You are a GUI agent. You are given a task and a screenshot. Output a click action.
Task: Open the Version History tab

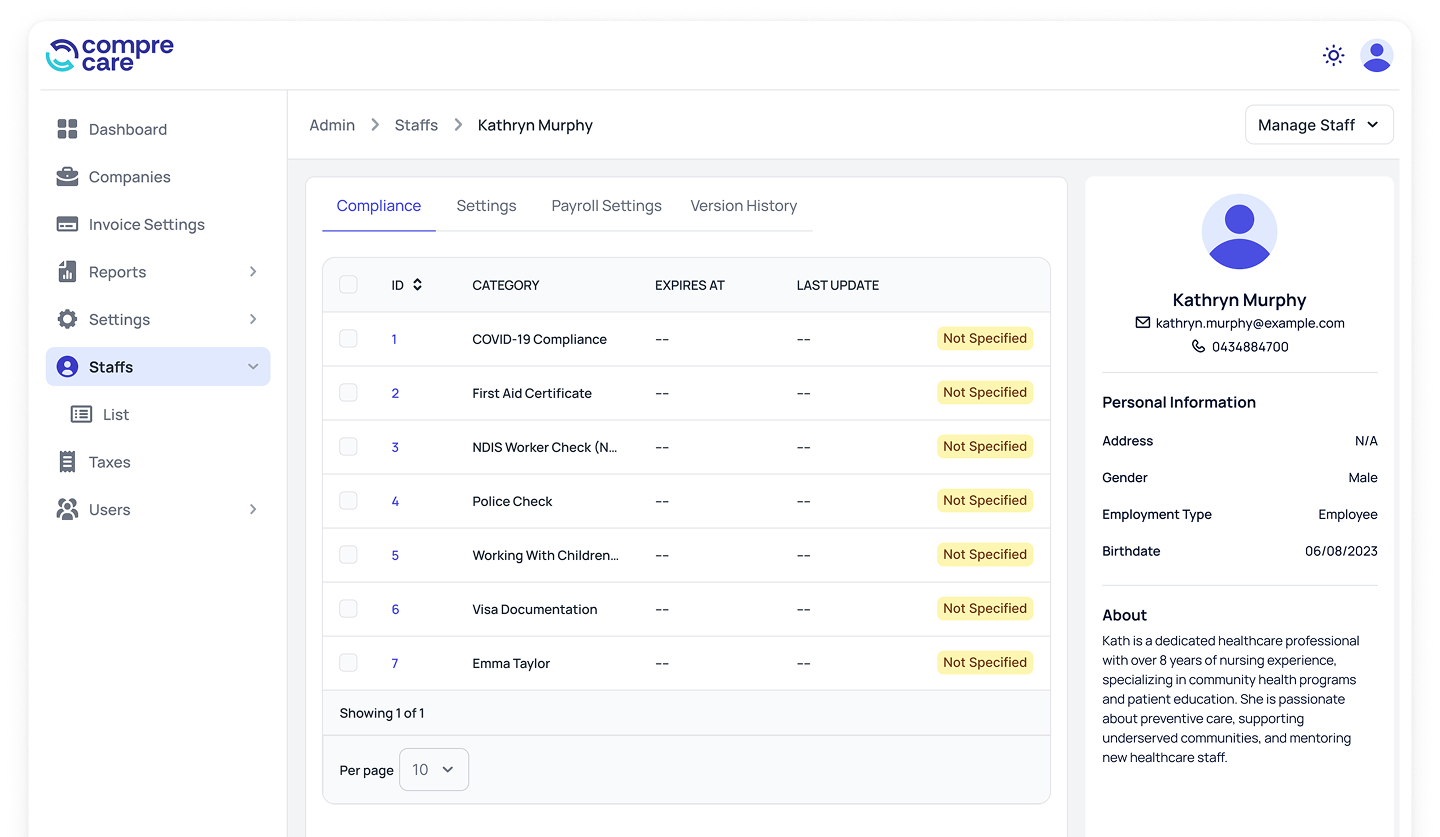(743, 206)
